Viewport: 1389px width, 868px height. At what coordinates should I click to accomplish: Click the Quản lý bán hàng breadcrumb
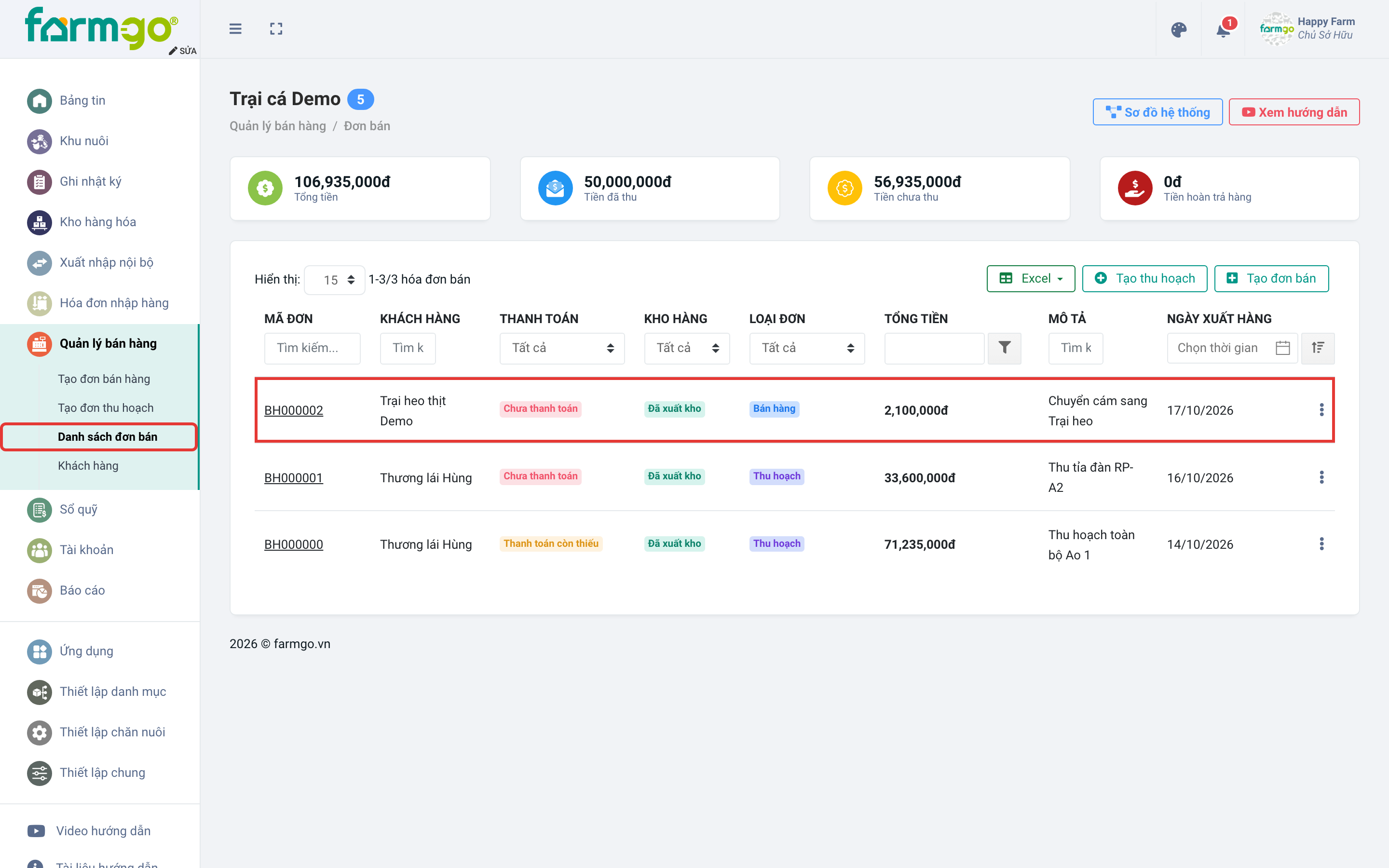click(x=277, y=126)
